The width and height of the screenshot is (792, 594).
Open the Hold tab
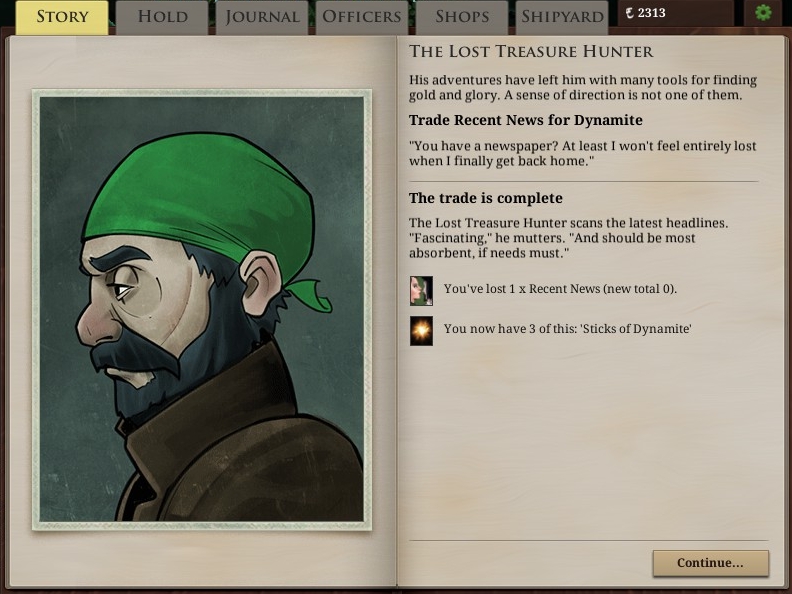[162, 18]
